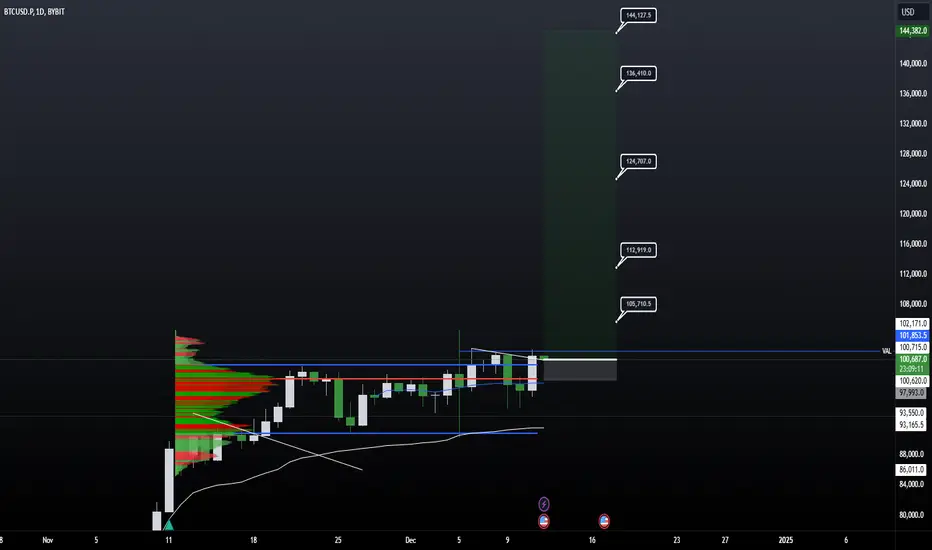Viewport: 932px width, 550px height.
Task: Click the 93,165.5 price tag
Action: click(912, 425)
